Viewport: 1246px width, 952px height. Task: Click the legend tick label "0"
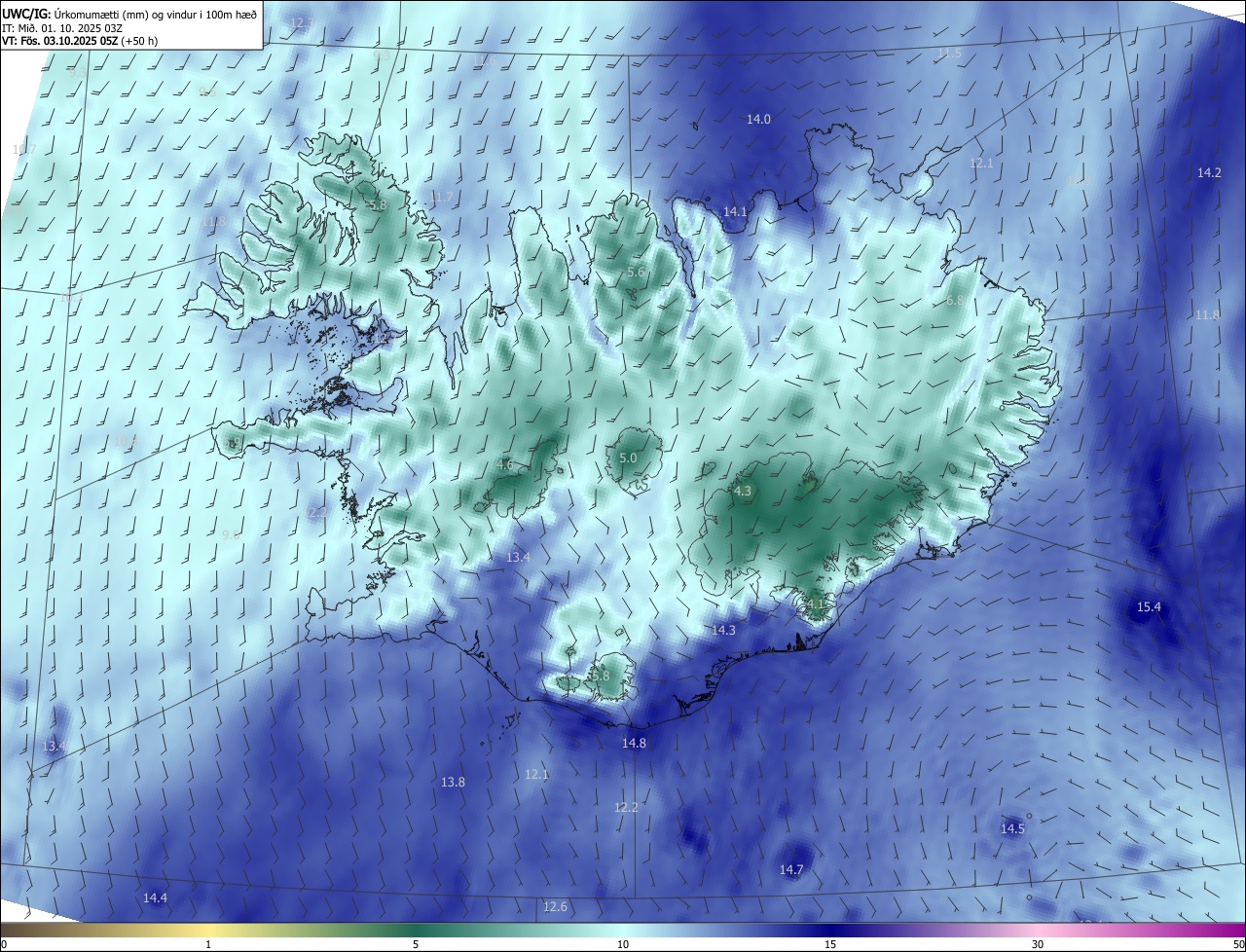(x=4, y=944)
